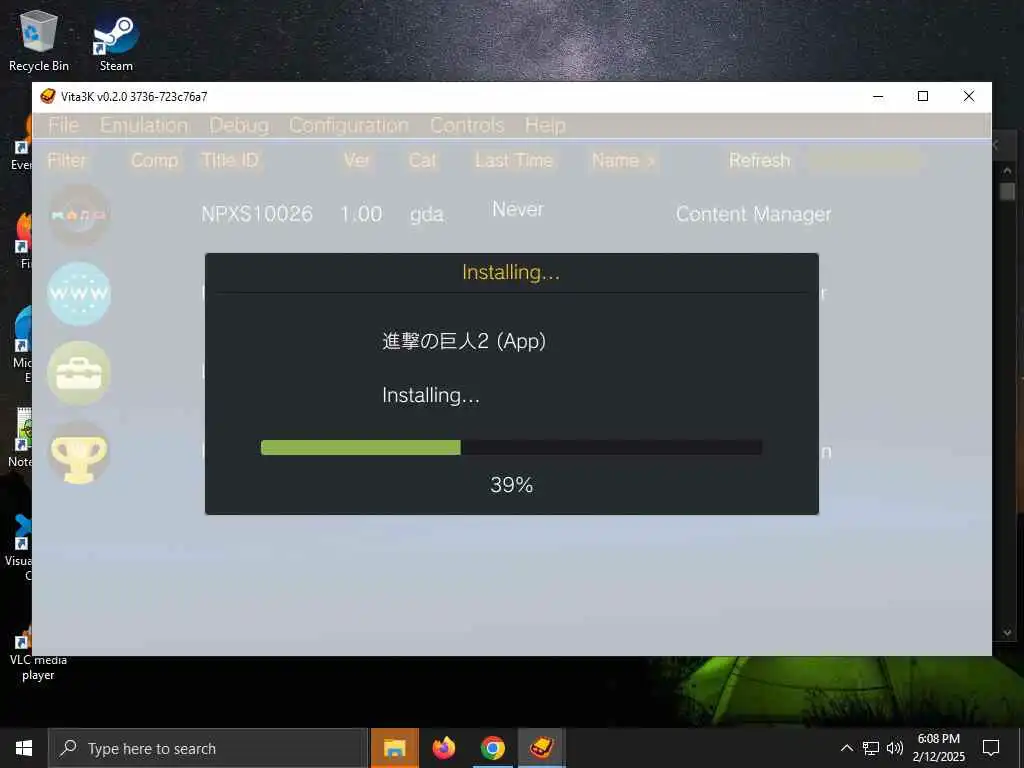
Task: Open the clock showing 6:08 PM
Action: click(x=938, y=748)
